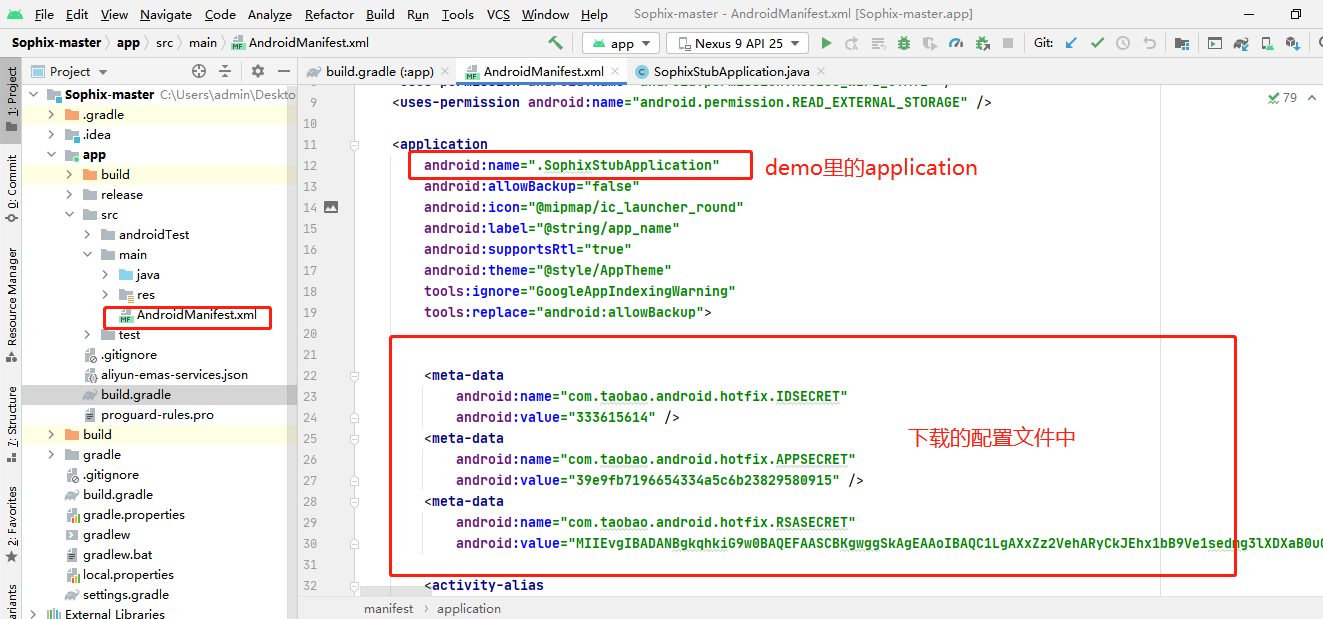Select settings.gradle in project tree
1323x619 pixels.
point(126,594)
